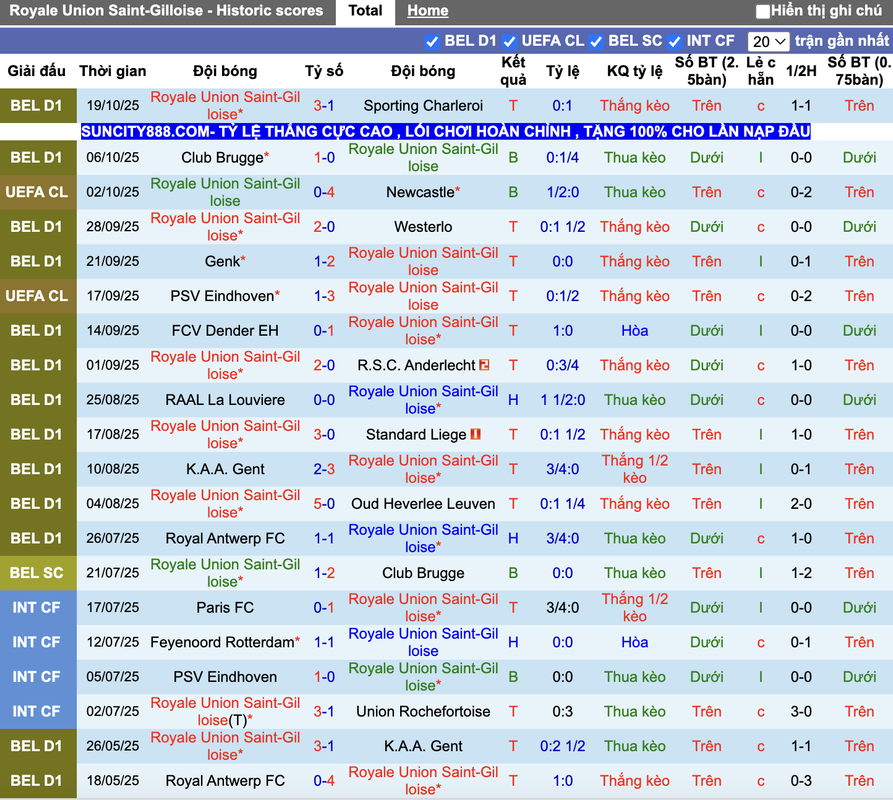Click Union Rochefortoise team name
Viewport: 893px width, 800px height.
(423, 712)
